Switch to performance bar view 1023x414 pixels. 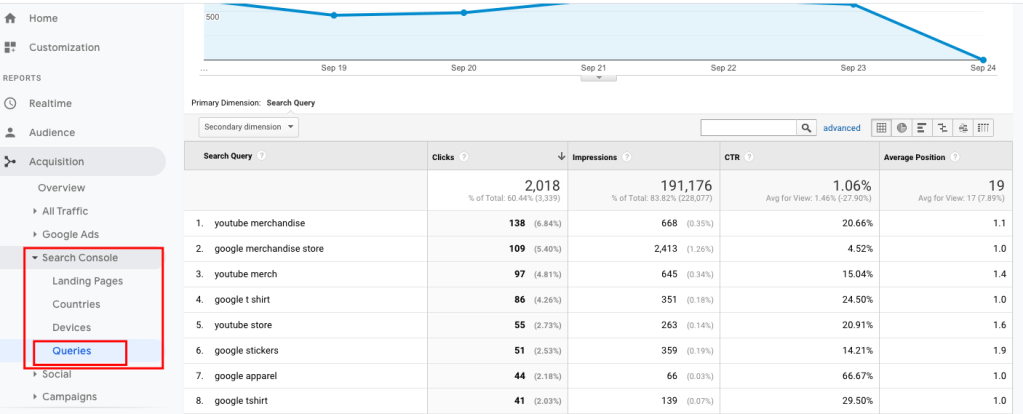click(922, 128)
